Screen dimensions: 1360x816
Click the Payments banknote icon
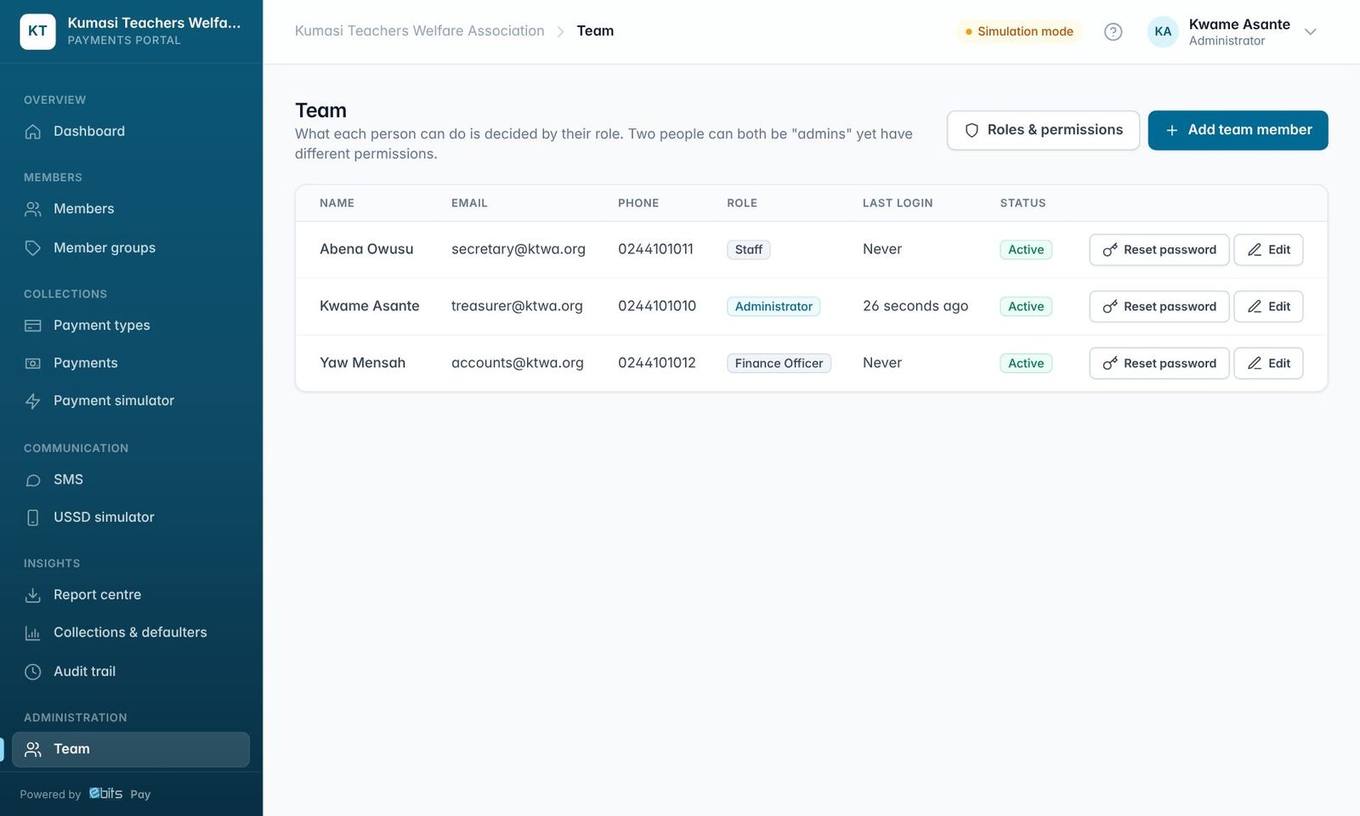33,363
